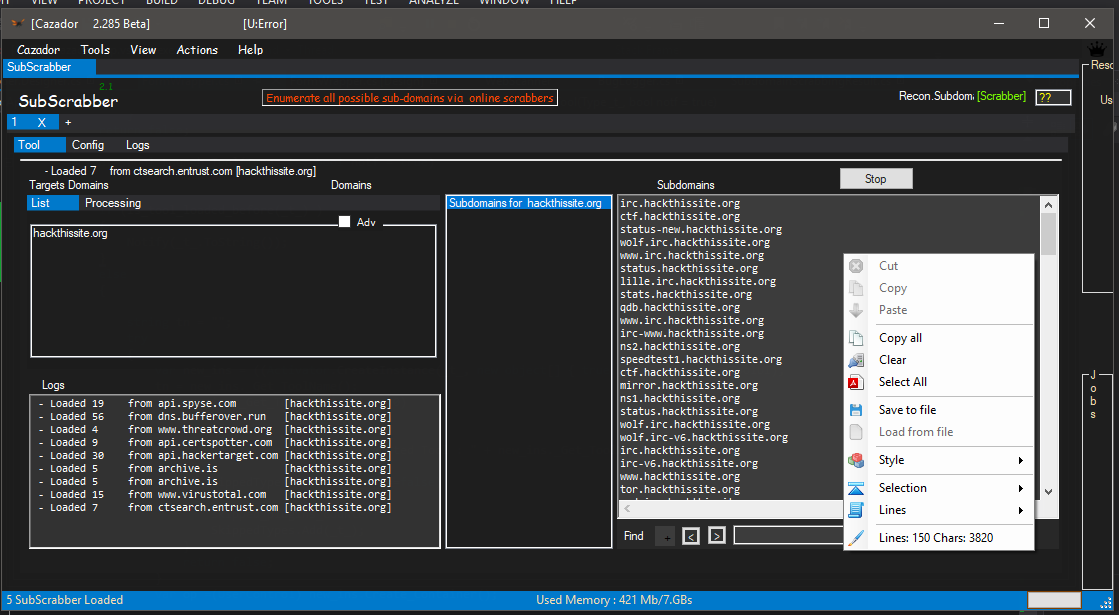Image resolution: width=1119 pixels, height=615 pixels.
Task: Click status-new.hackthissite.org in subdomains list
Action: coord(701,230)
